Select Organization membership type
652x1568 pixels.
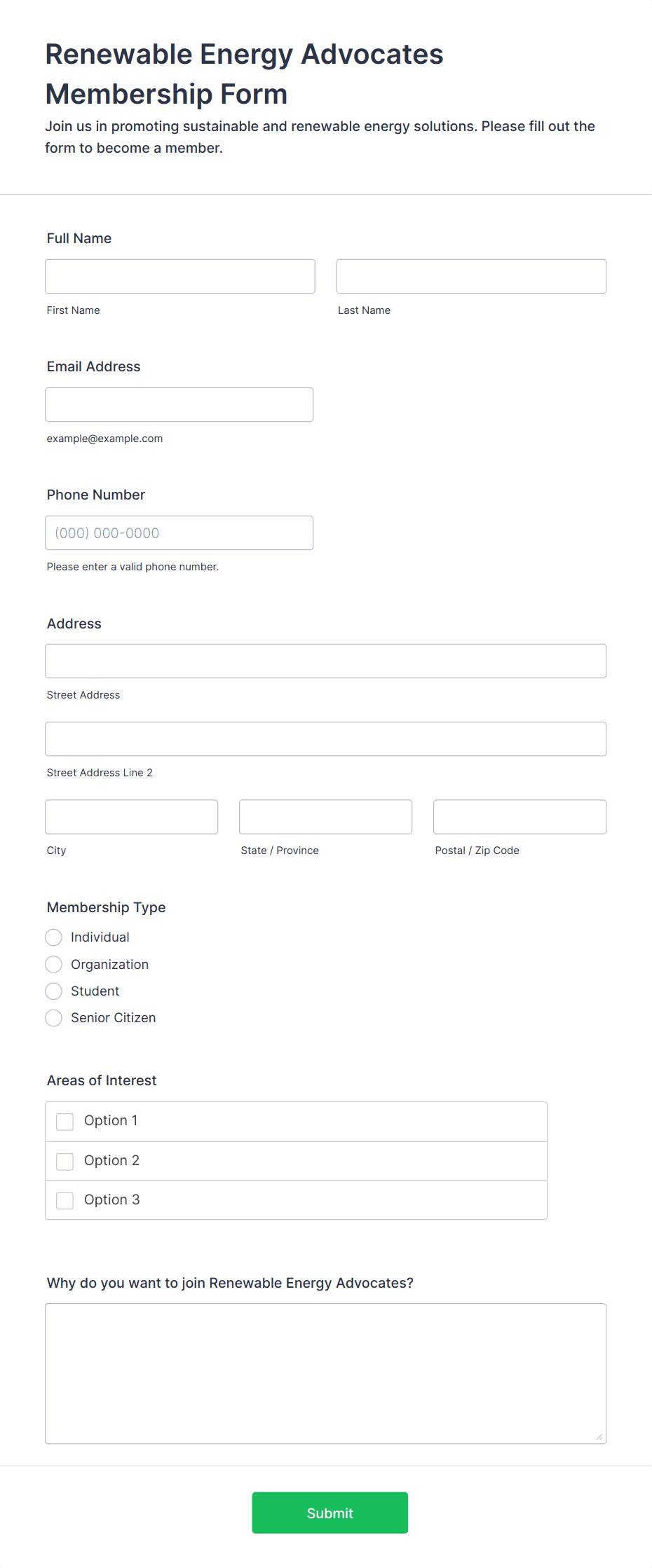click(x=54, y=964)
